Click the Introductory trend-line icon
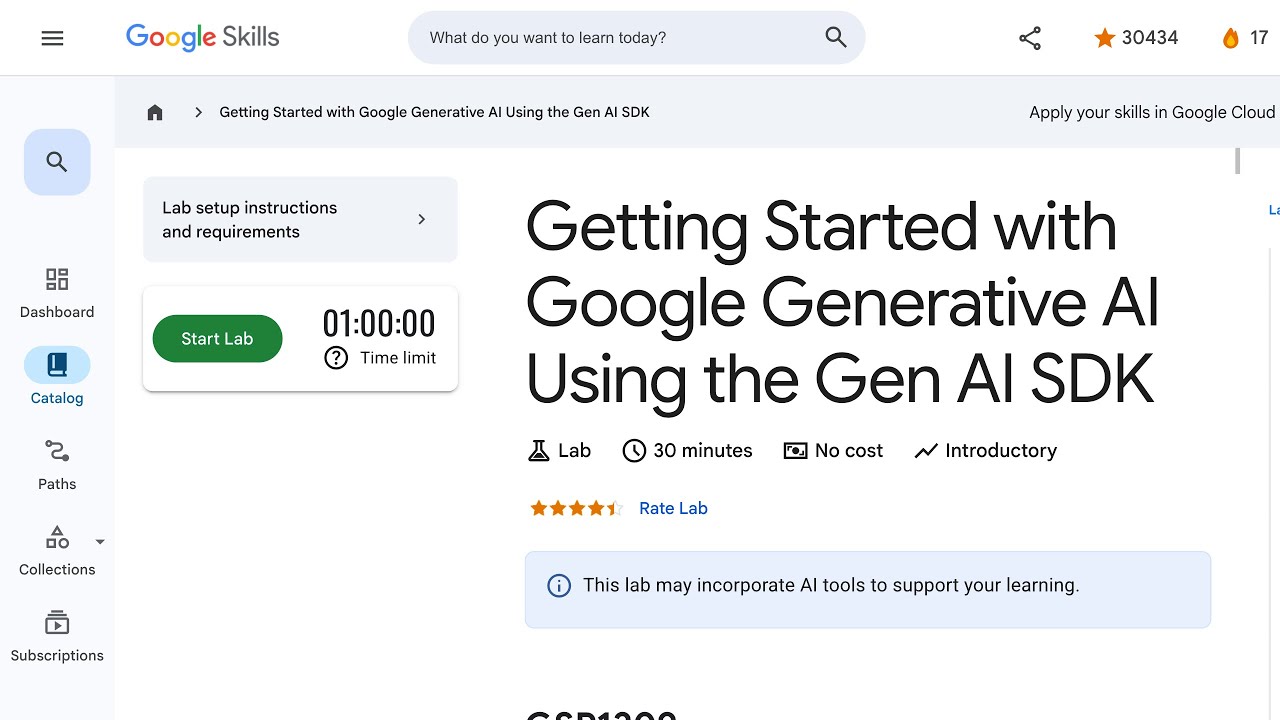This screenshot has height=720, width=1280. [x=926, y=451]
